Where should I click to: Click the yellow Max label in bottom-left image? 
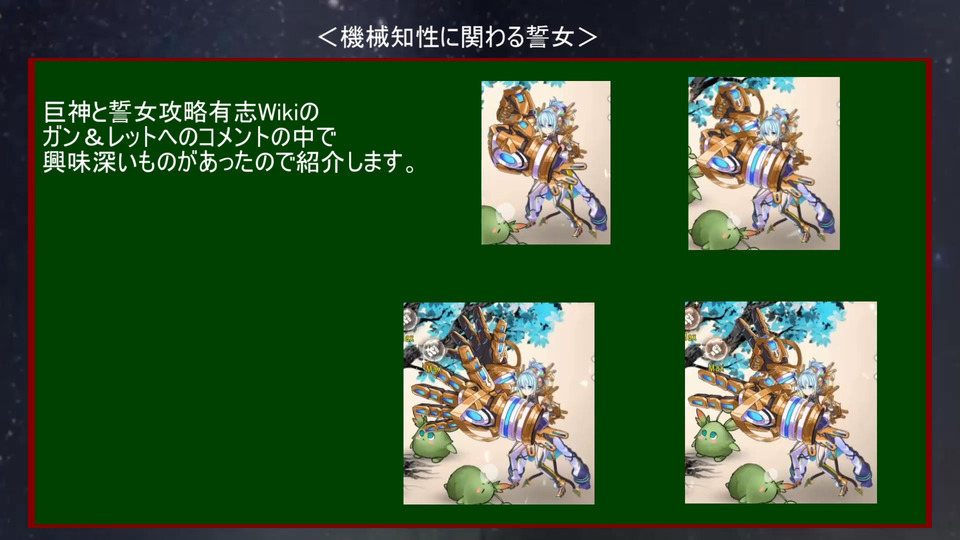pyautogui.click(x=432, y=369)
